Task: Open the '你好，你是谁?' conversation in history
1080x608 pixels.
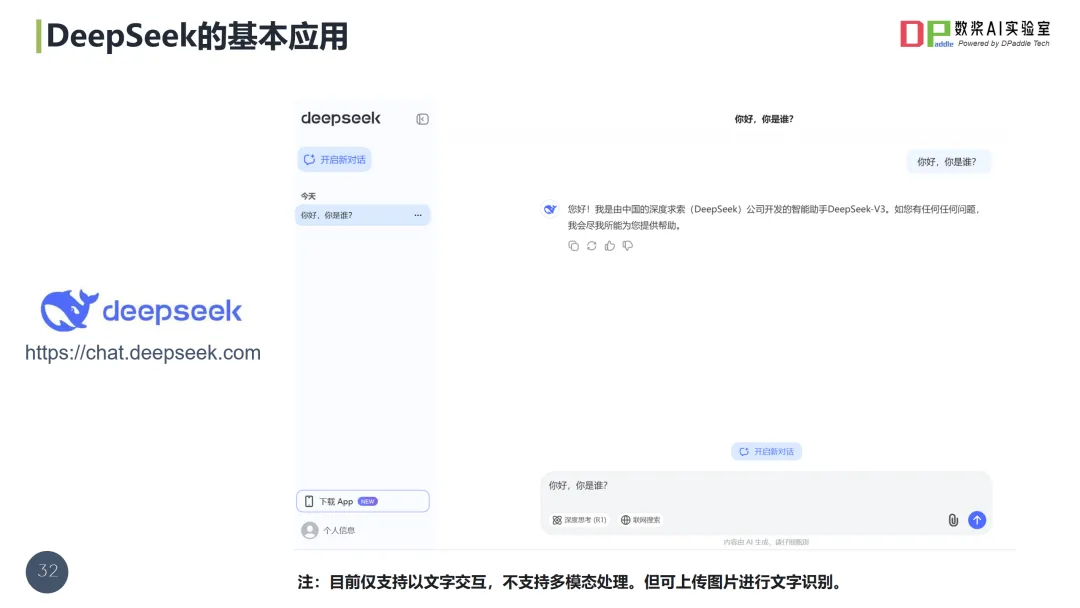Action: click(362, 215)
